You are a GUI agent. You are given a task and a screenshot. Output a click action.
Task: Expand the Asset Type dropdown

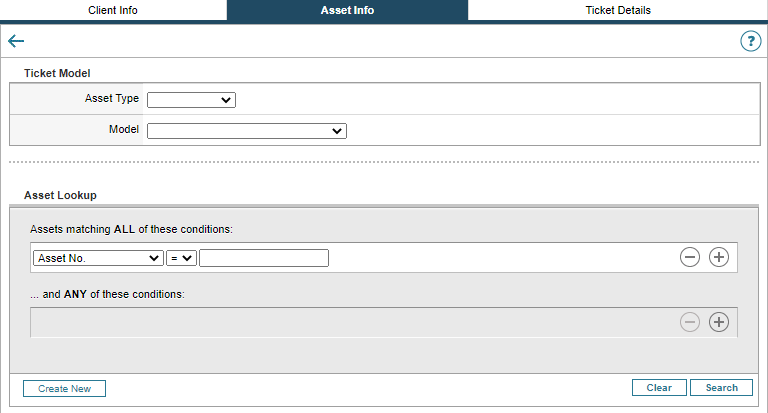pos(191,99)
